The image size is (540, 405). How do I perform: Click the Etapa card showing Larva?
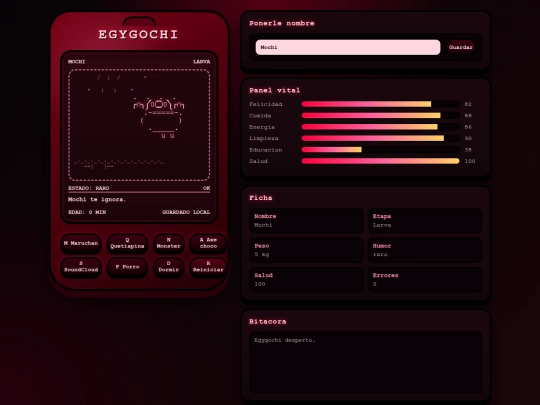[425, 220]
